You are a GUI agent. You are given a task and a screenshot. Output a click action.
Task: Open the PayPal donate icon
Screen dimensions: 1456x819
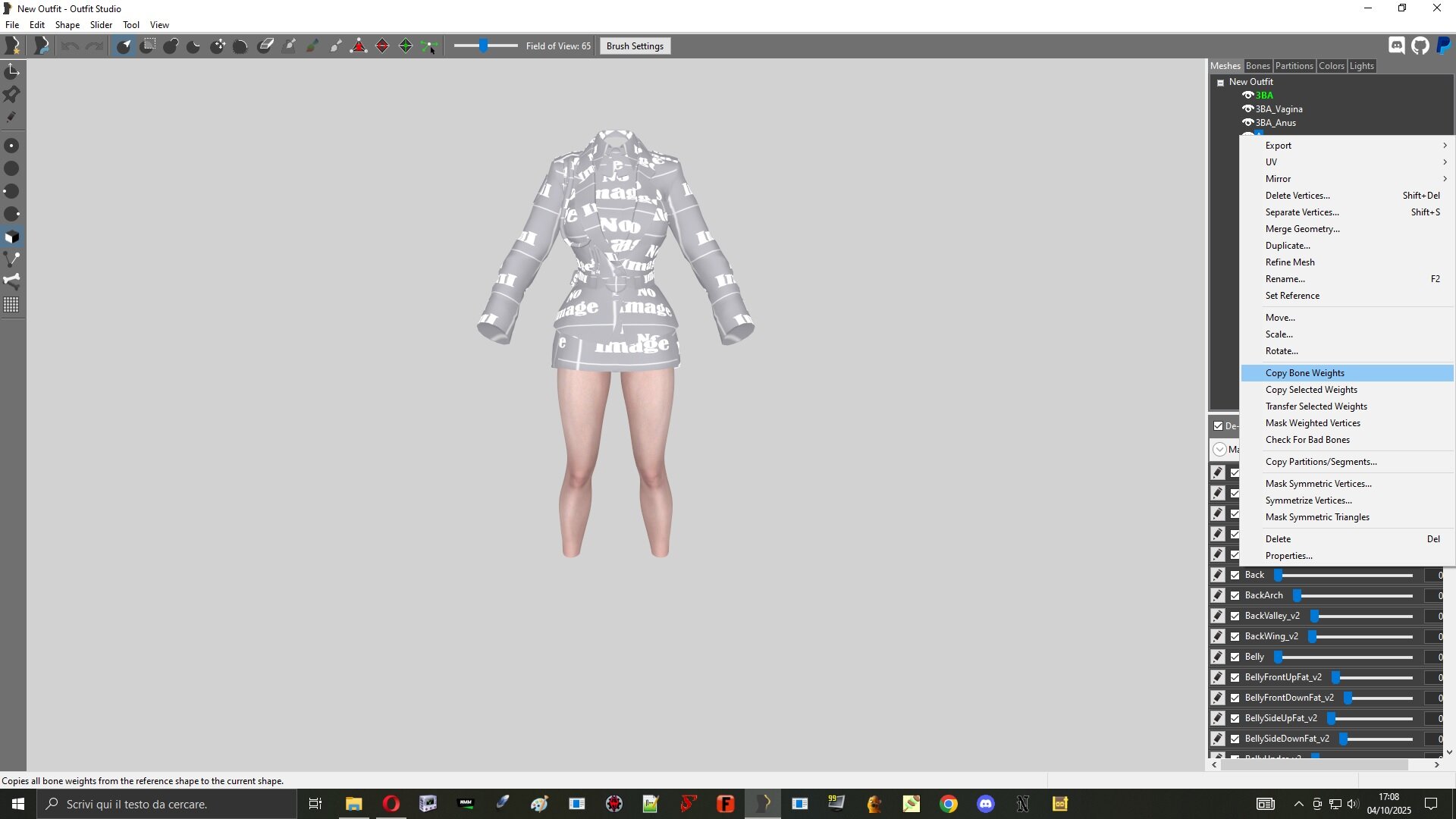pyautogui.click(x=1444, y=46)
